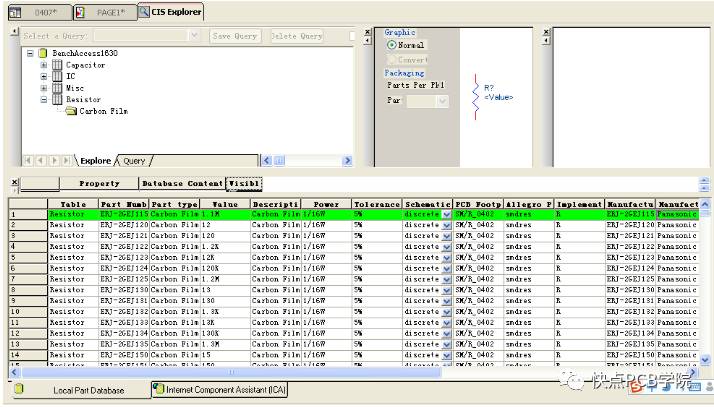Screen dimensions: 714x411
Task: Collapse the Resistor table node
Action: pyautogui.click(x=44, y=99)
